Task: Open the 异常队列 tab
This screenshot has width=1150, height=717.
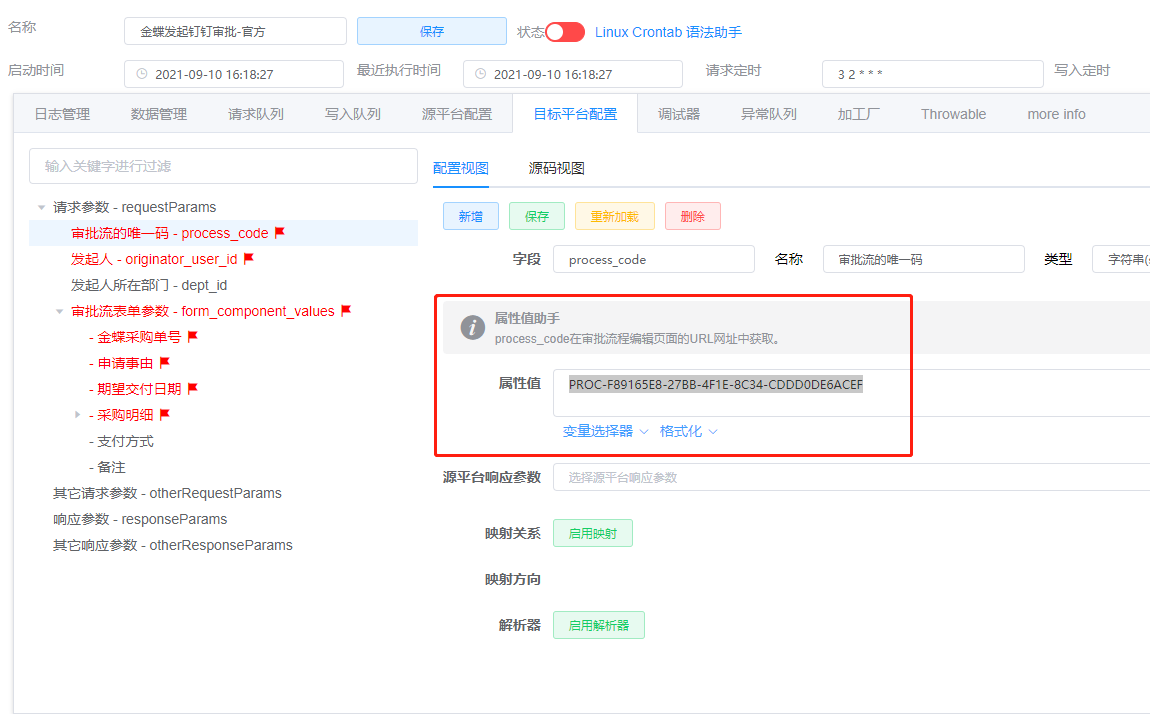Action: [769, 114]
